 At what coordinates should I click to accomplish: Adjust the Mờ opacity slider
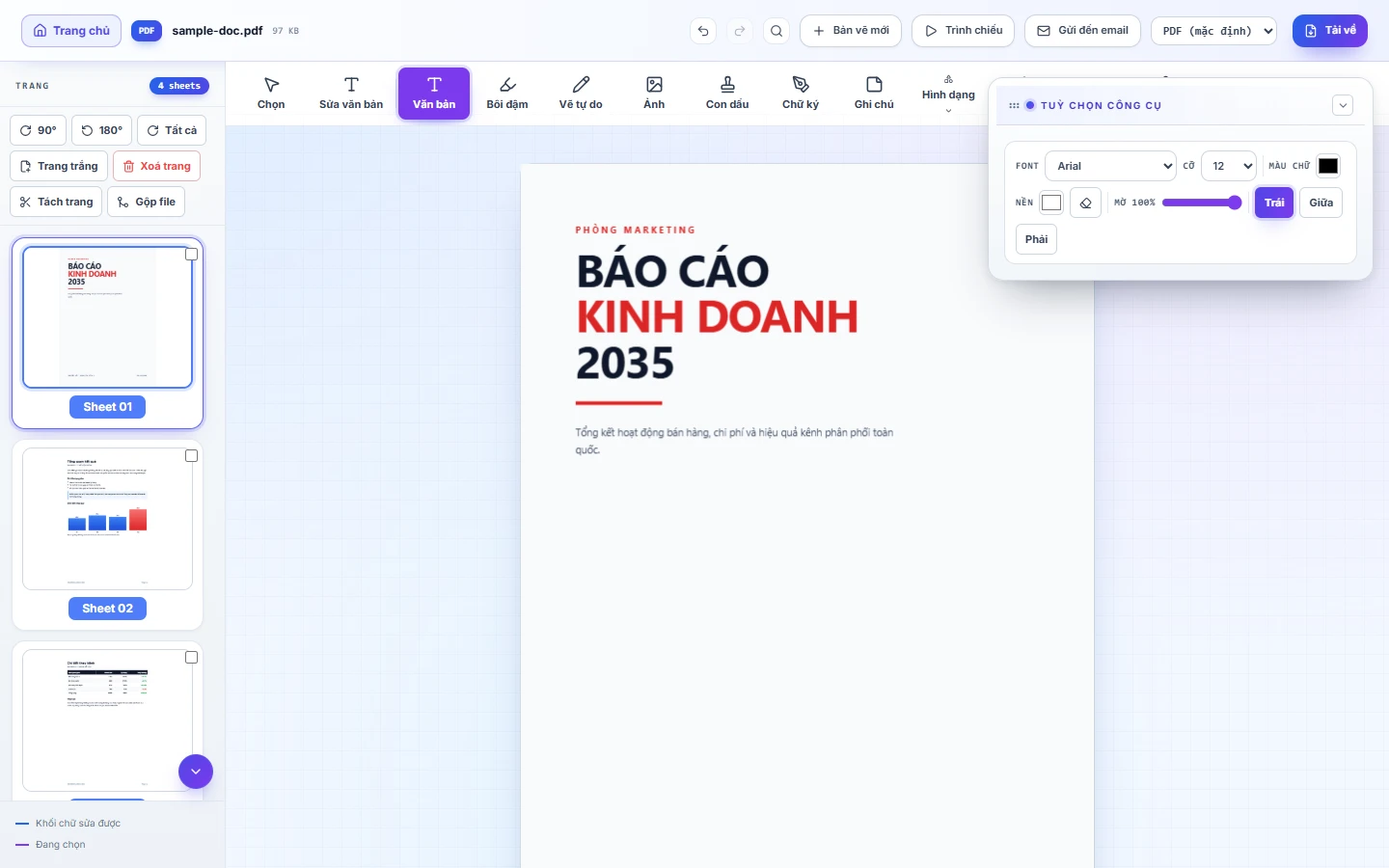click(x=1202, y=203)
